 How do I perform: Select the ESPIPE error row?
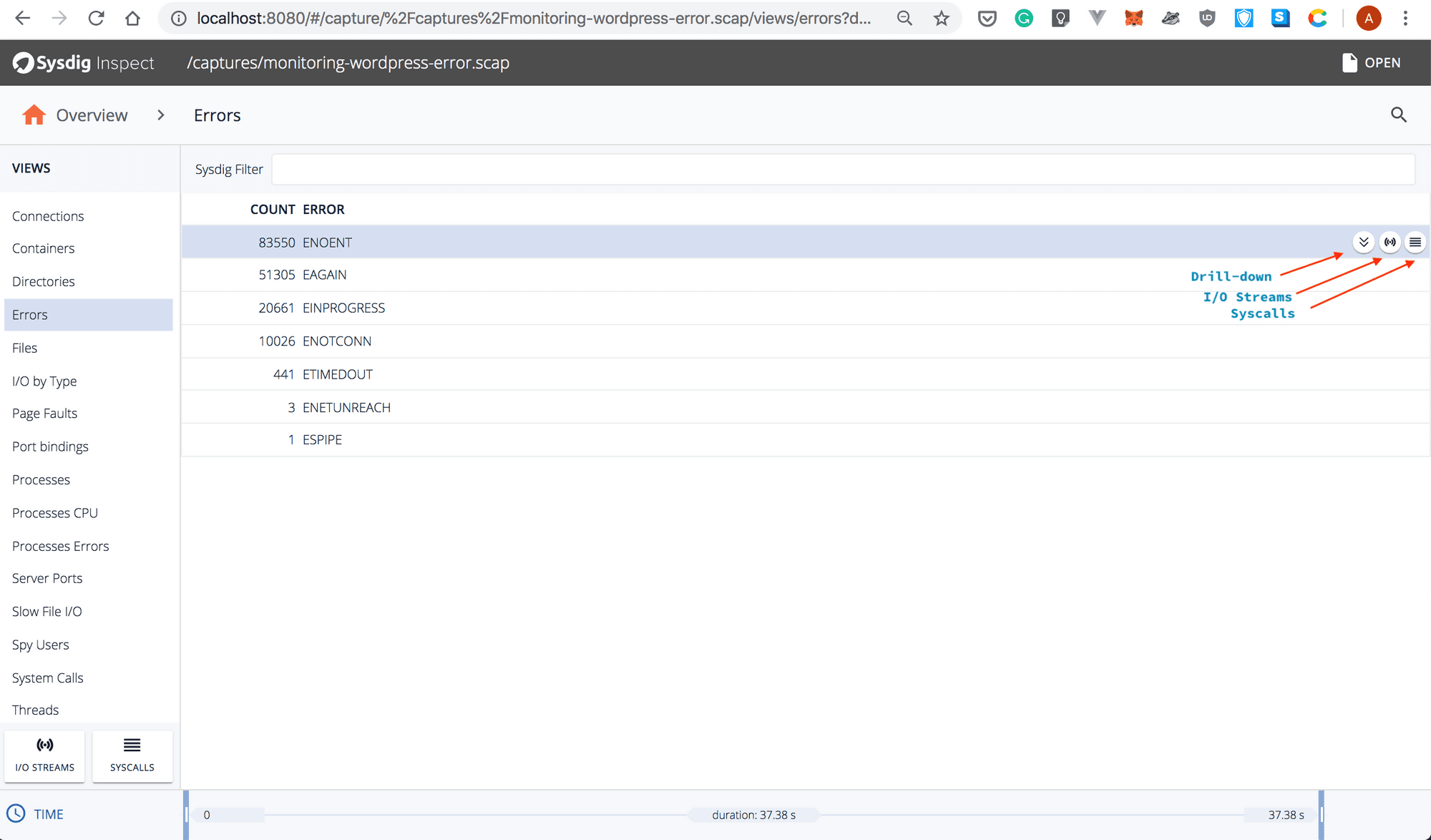pos(805,439)
